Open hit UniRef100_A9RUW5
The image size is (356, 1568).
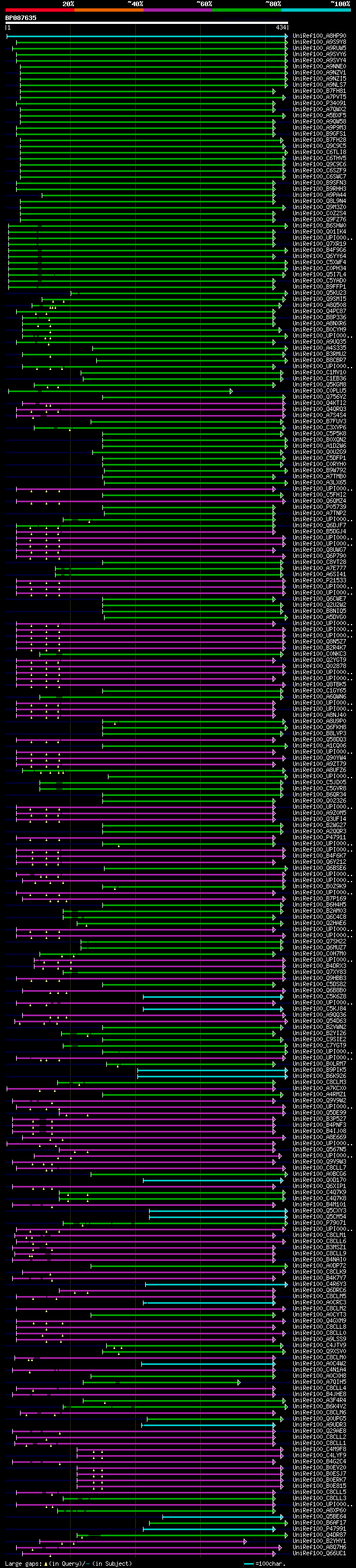[x=319, y=48]
